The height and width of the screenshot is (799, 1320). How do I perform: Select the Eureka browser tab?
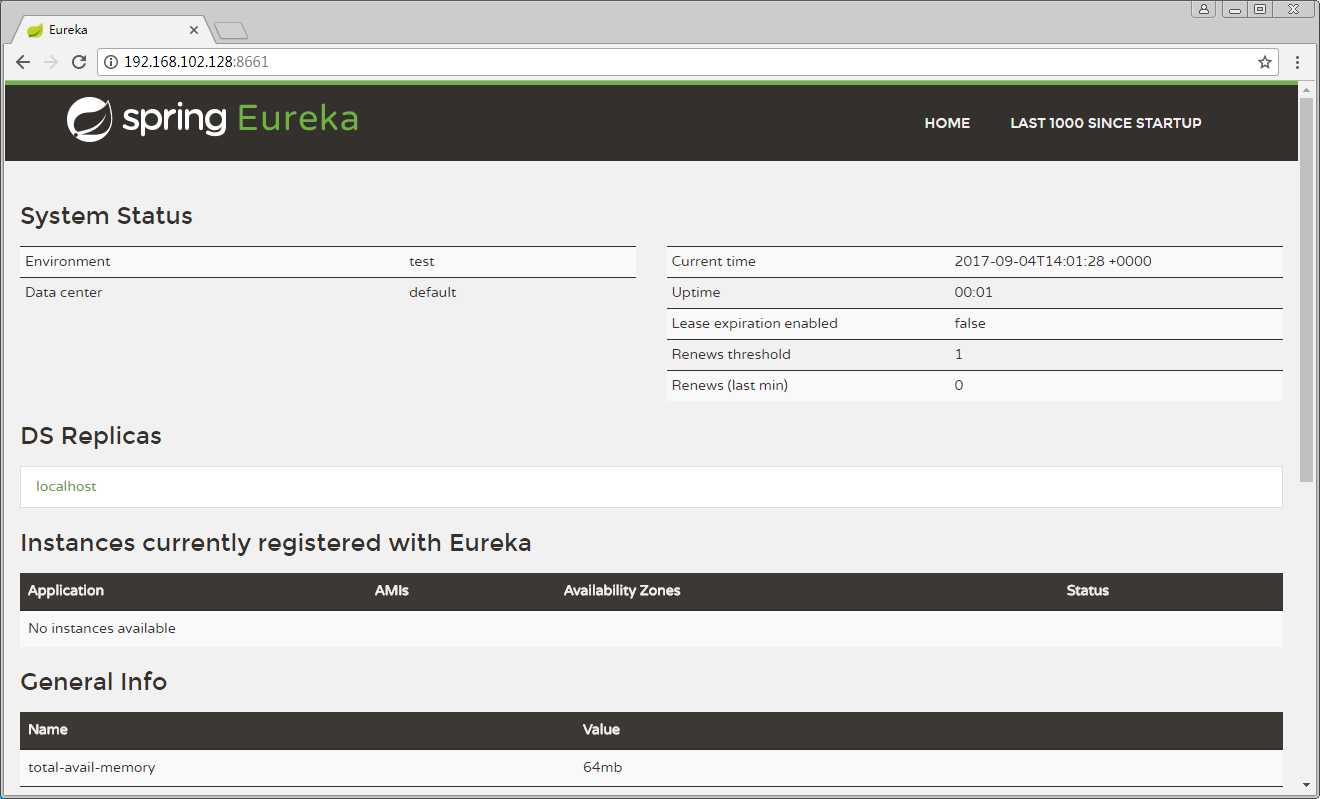(x=108, y=30)
